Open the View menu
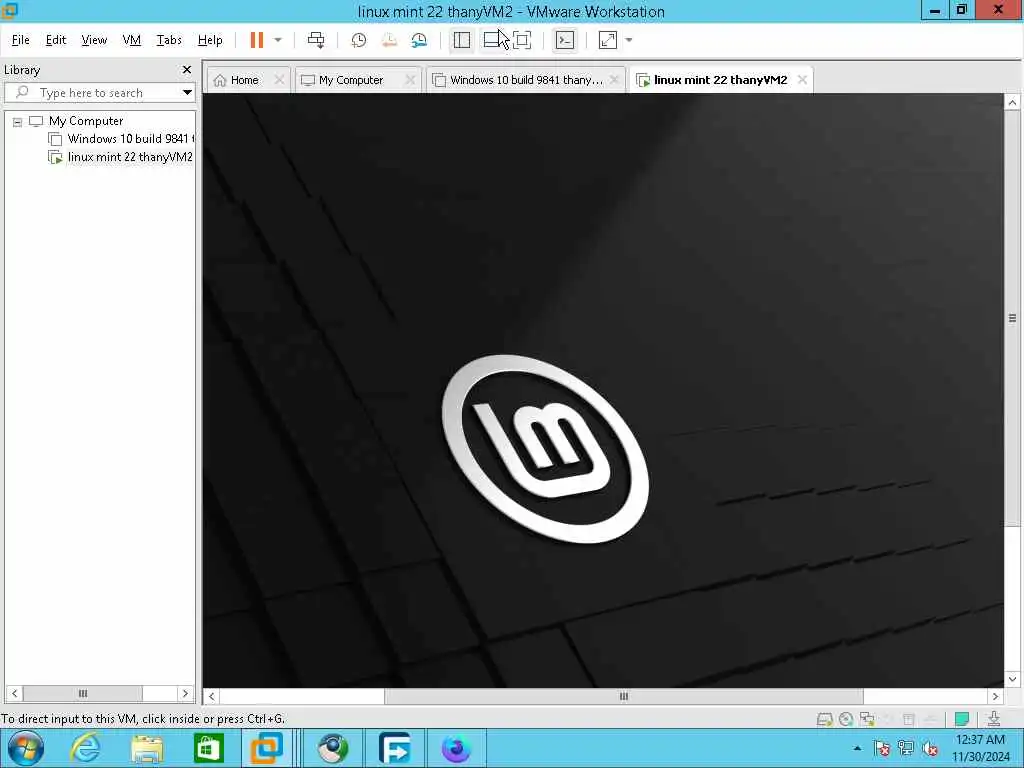The height and width of the screenshot is (768, 1024). (94, 40)
